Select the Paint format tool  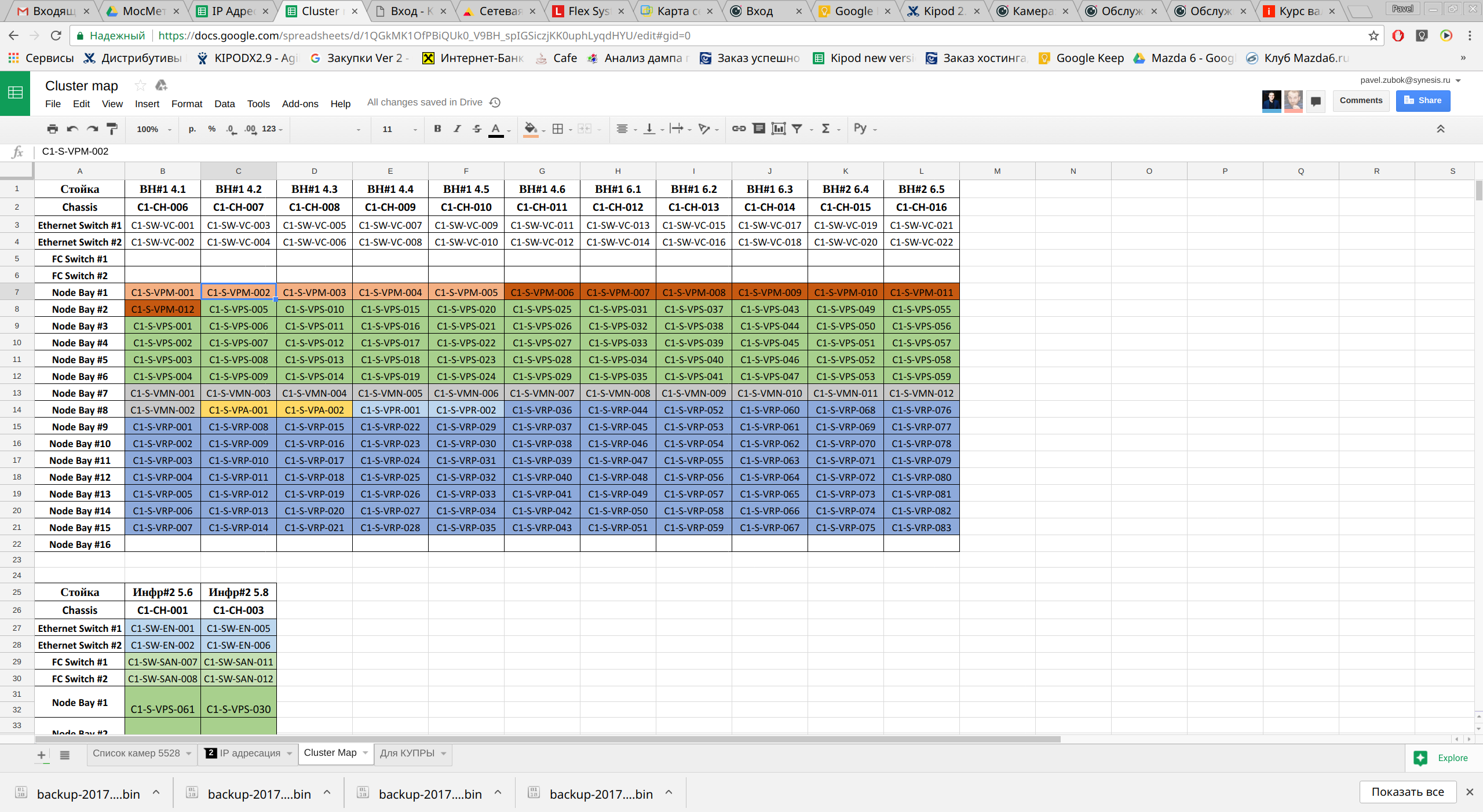112,129
